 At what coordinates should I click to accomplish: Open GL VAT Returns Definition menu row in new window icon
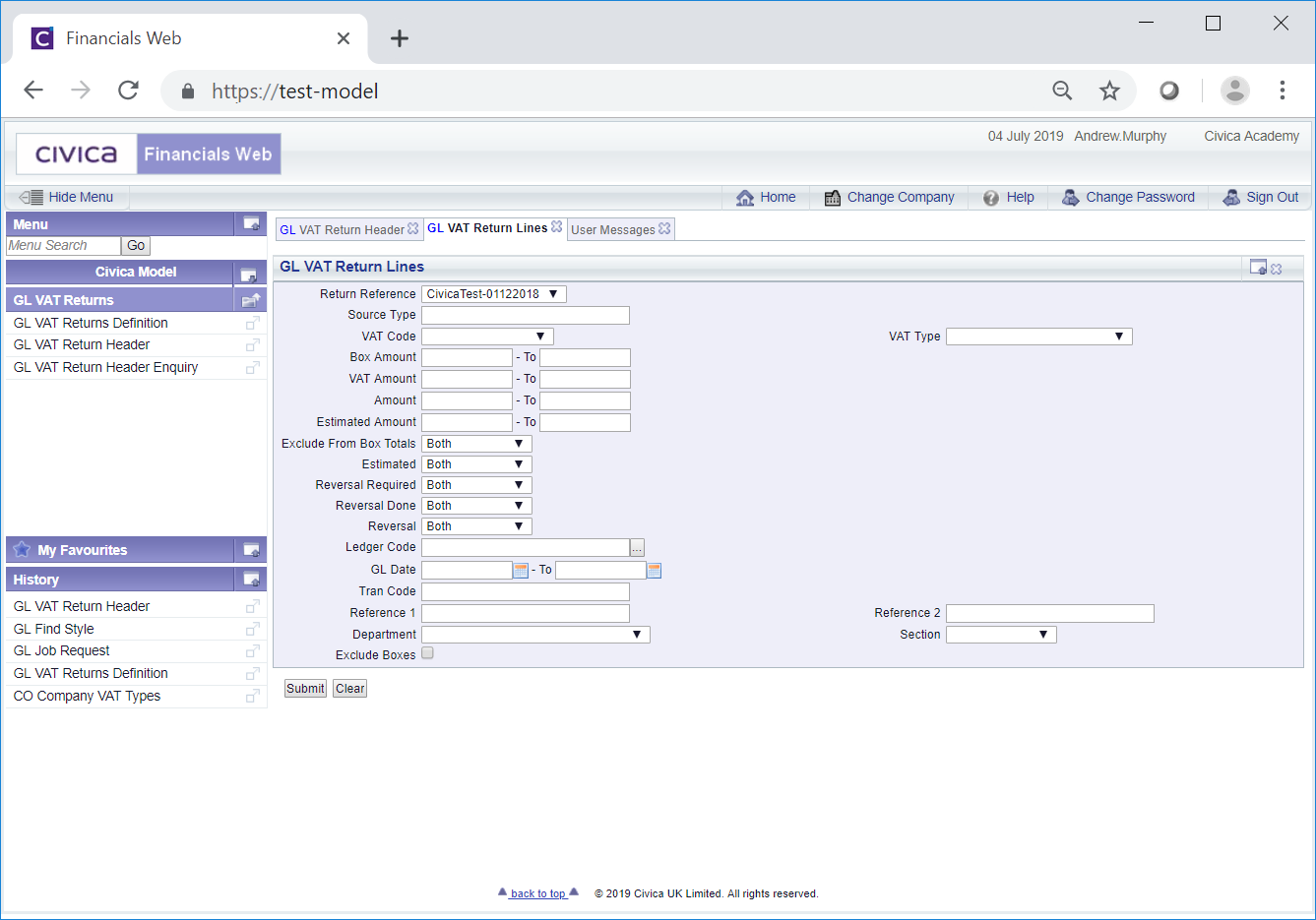point(253,323)
